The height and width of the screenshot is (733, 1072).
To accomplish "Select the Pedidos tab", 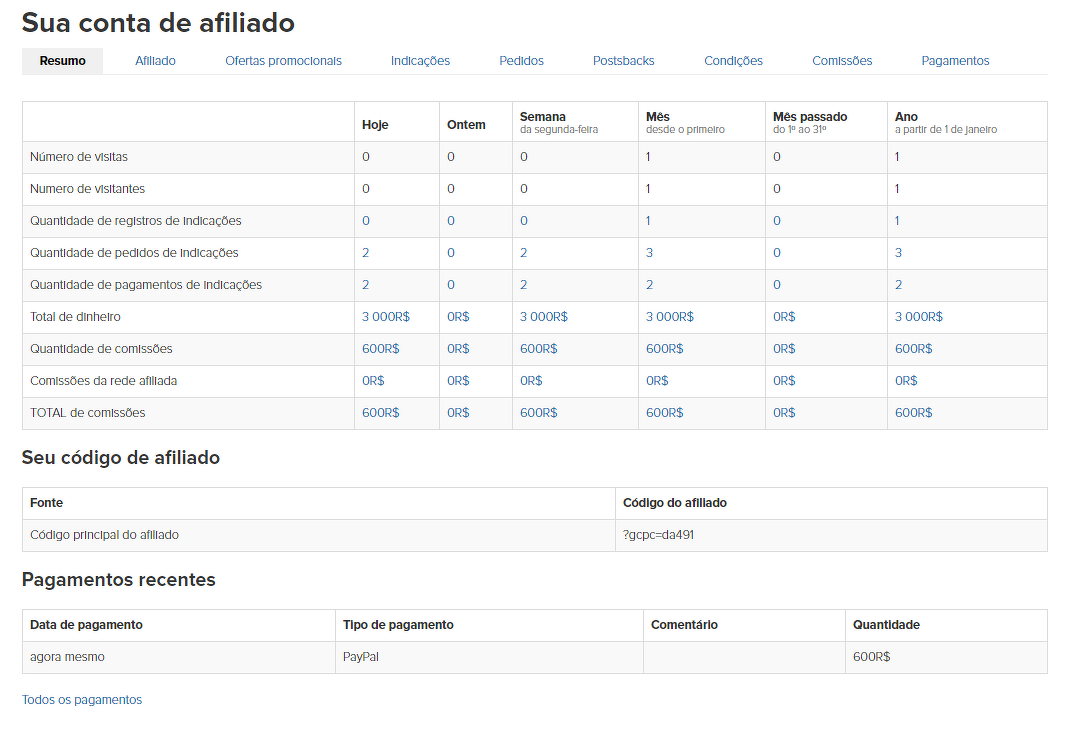I will [x=521, y=61].
